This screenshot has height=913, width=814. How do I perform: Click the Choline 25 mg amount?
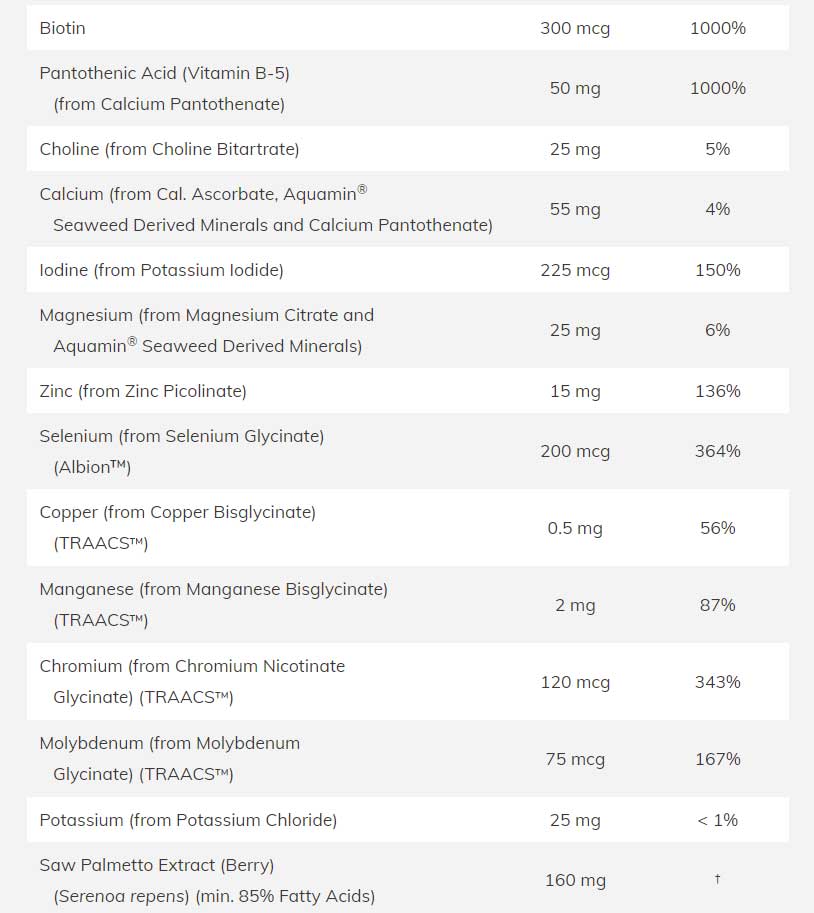[x=574, y=149]
